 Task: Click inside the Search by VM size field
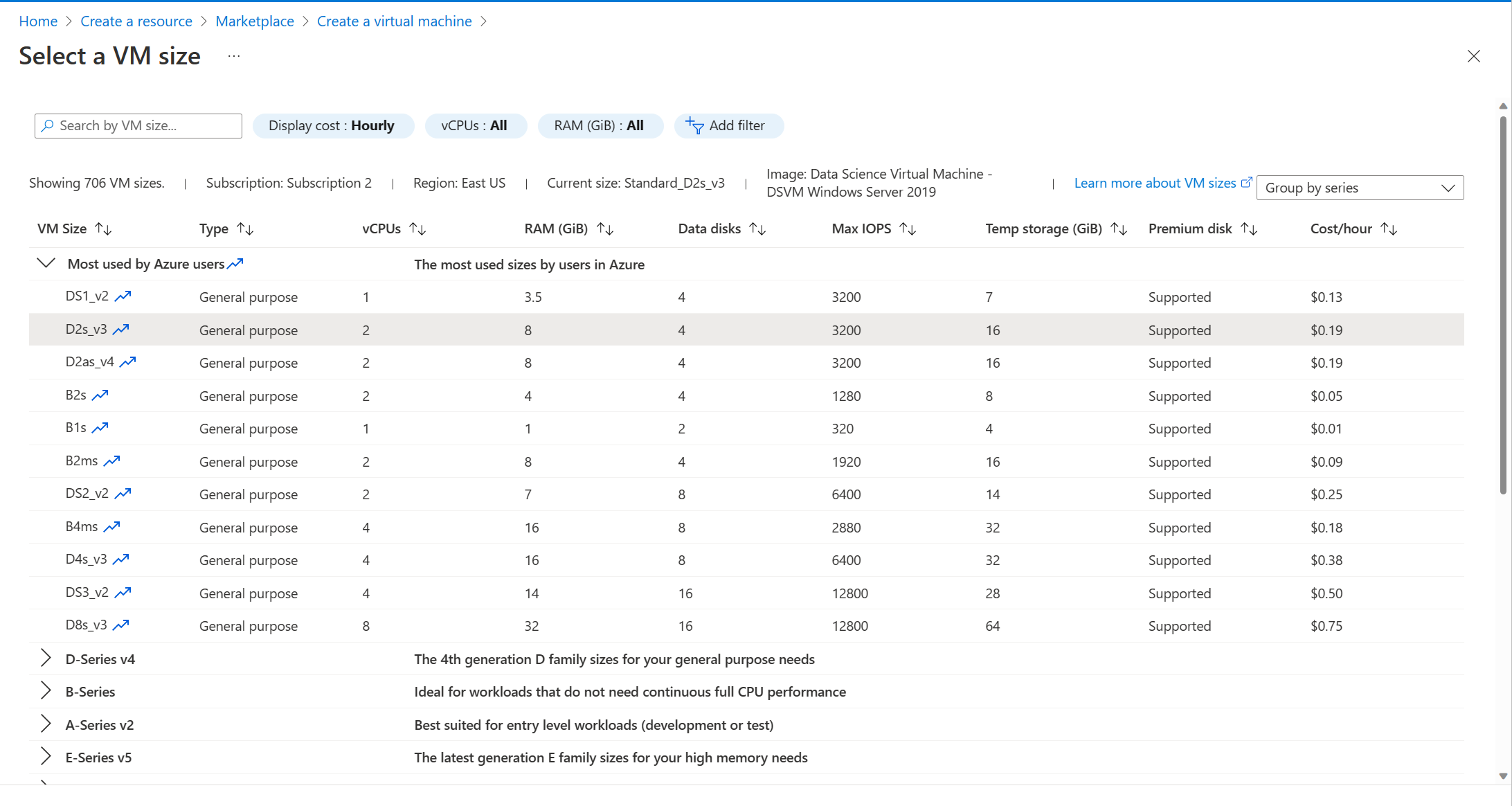(138, 125)
